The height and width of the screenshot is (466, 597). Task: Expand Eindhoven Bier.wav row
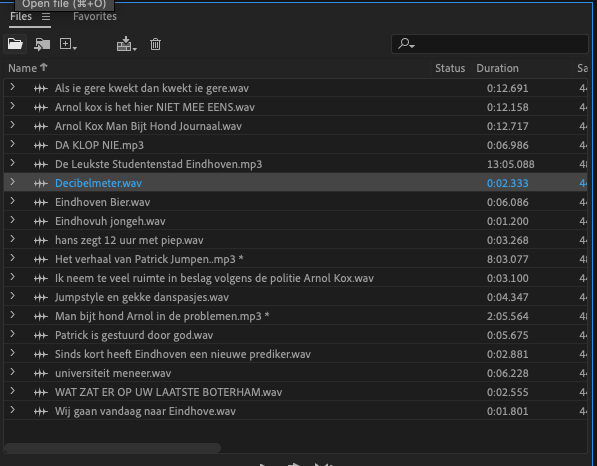tap(13, 201)
